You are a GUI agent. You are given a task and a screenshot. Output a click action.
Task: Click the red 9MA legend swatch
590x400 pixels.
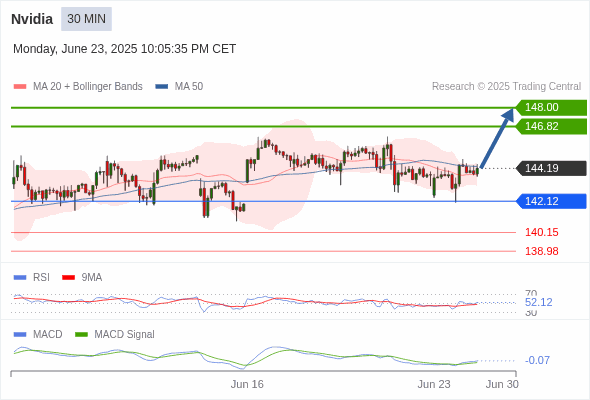[x=68, y=278]
